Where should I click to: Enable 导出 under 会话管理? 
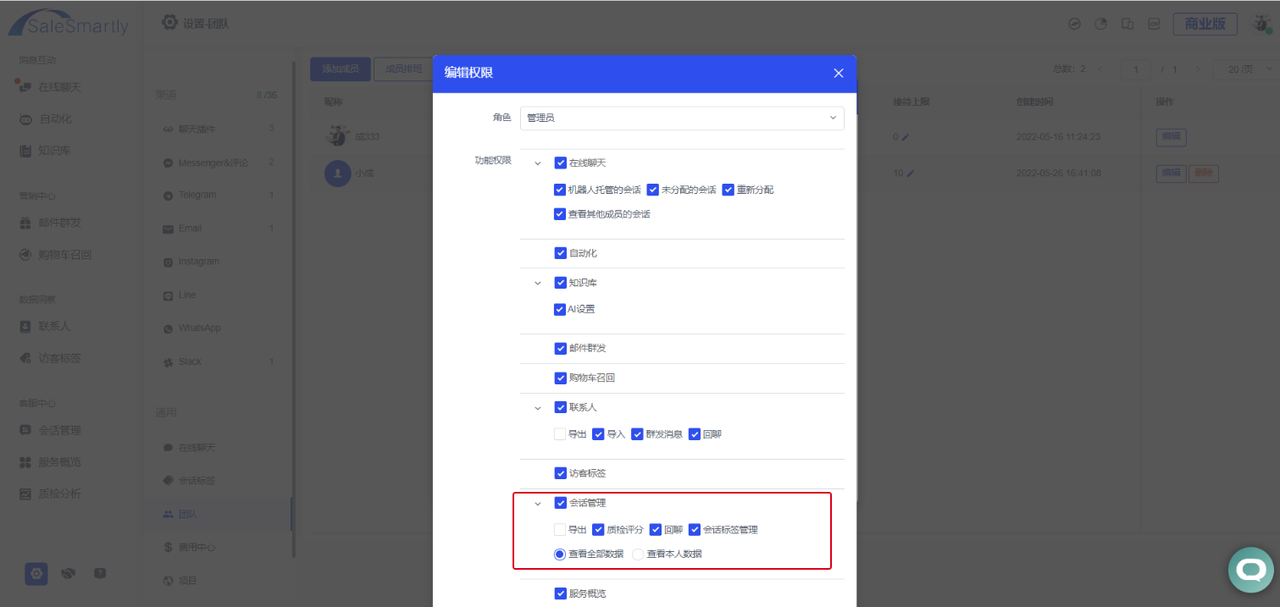pyautogui.click(x=560, y=530)
